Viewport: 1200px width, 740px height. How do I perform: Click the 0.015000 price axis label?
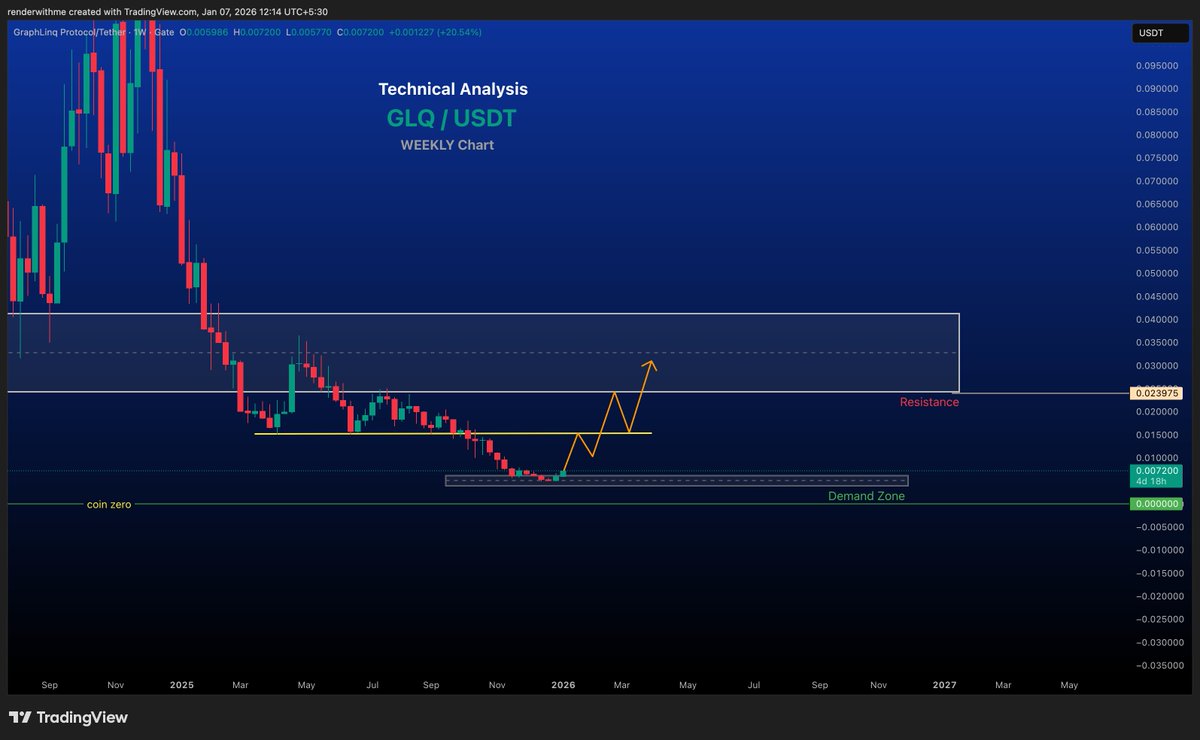tap(1156, 435)
